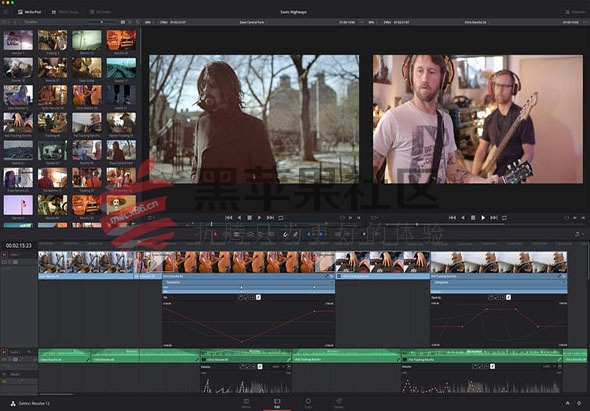
Task: Switch media pool to thumbnail view
Action: [123, 22]
